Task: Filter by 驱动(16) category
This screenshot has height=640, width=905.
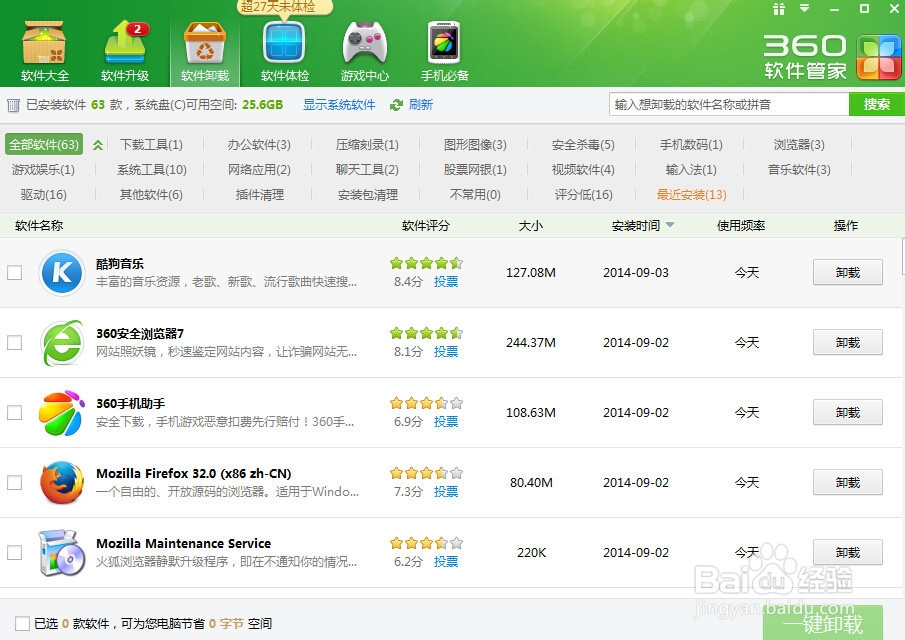Action: (44, 195)
